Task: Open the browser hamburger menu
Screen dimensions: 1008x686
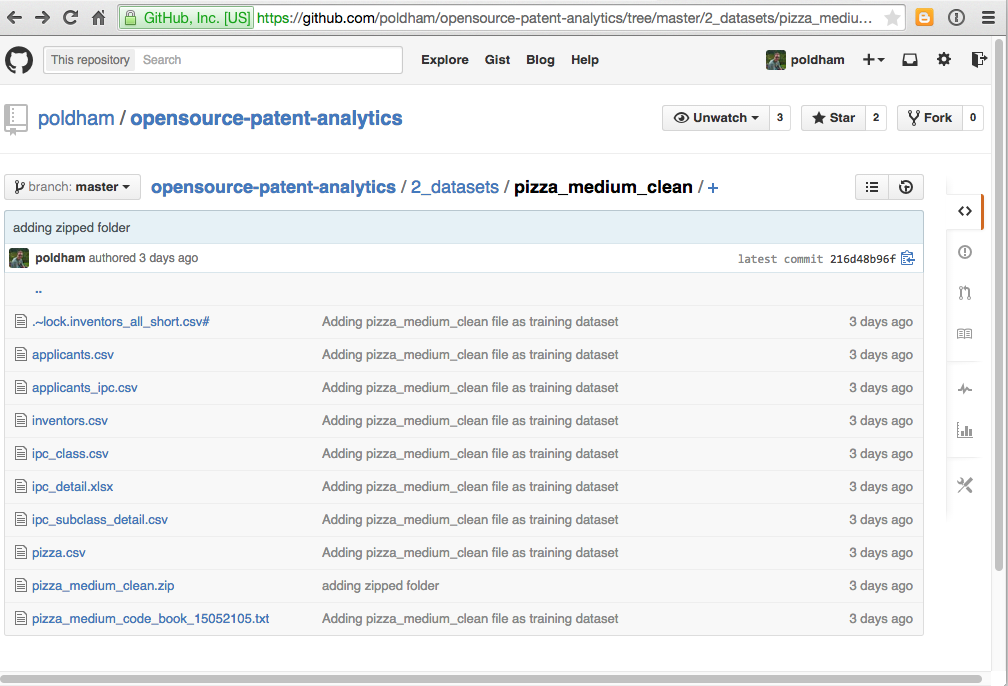Action: (989, 17)
